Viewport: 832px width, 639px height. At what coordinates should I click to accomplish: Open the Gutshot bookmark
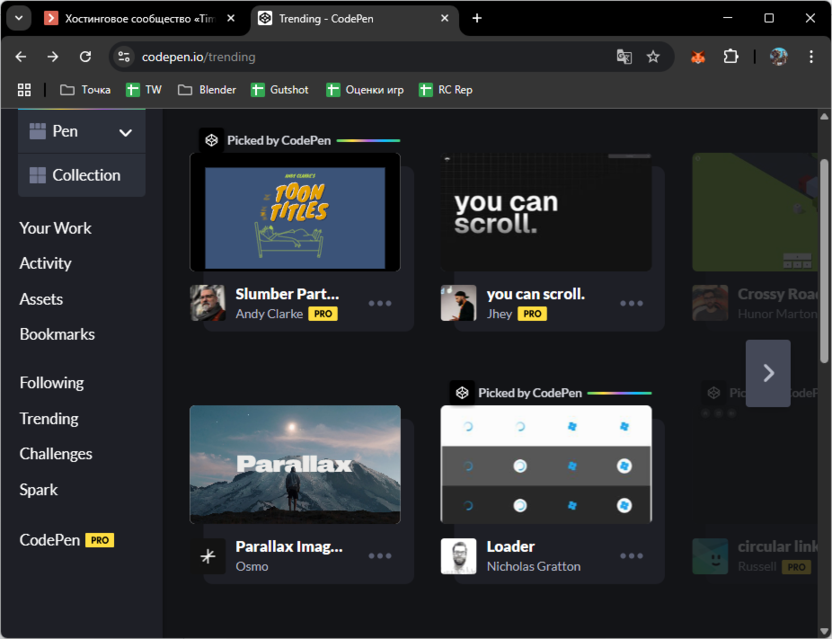click(x=280, y=90)
